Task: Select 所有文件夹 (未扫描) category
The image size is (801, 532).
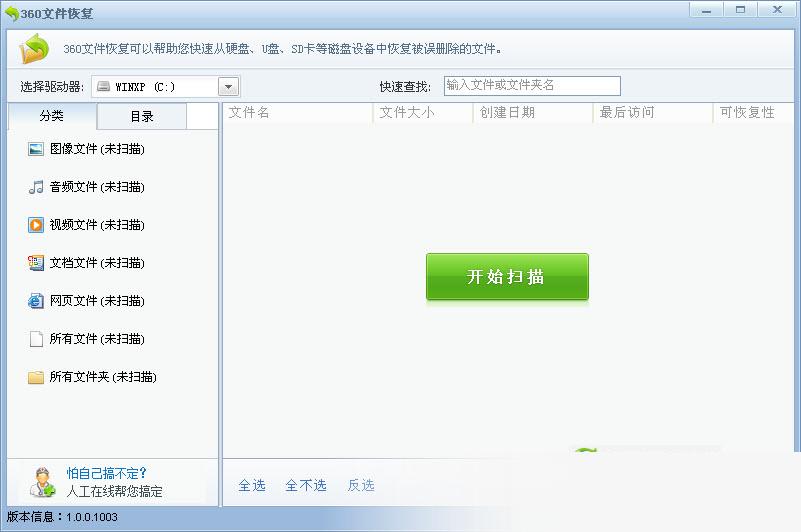Action: 103,377
